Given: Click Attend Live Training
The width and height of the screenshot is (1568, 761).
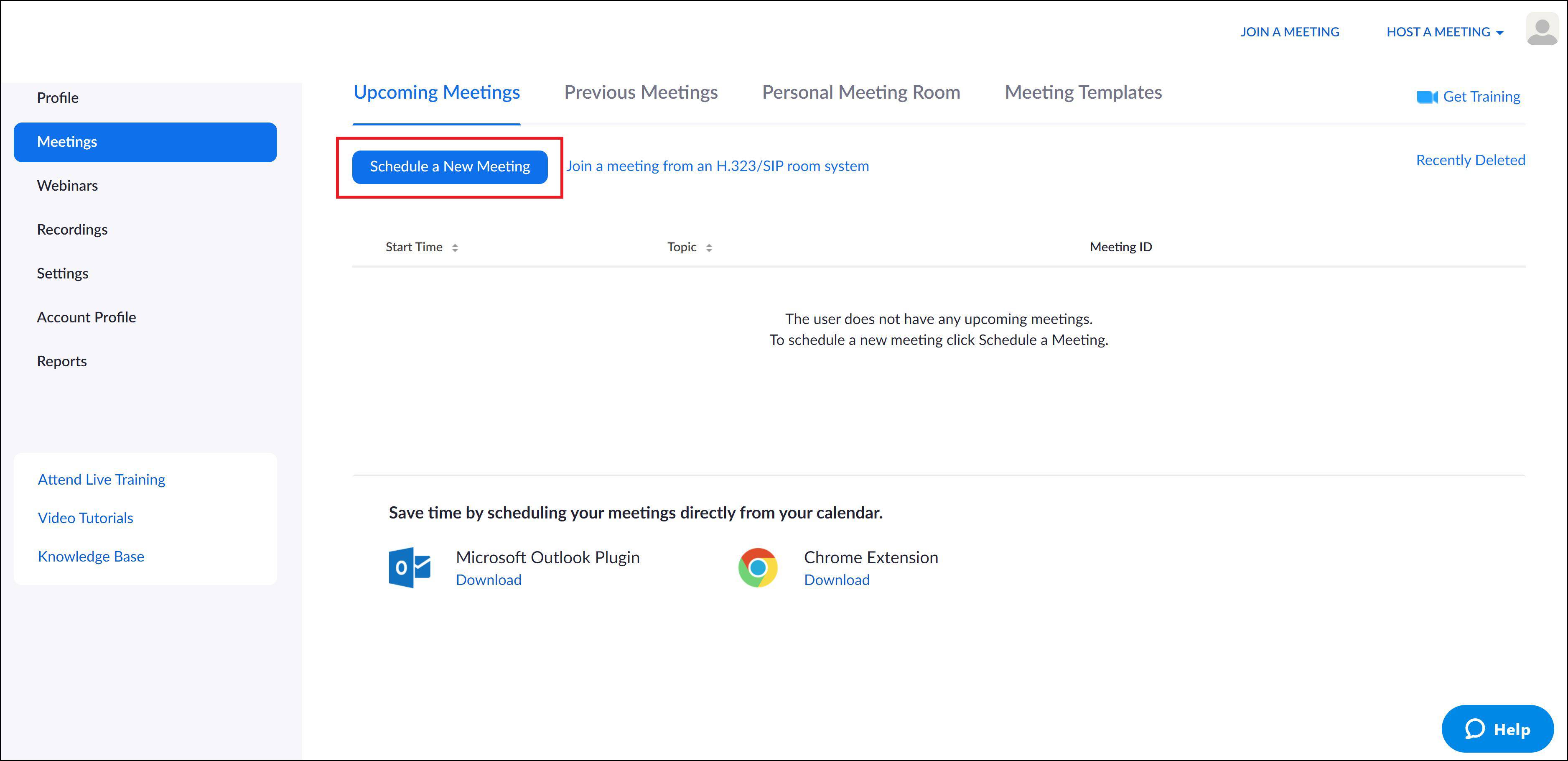Looking at the screenshot, I should pos(101,479).
